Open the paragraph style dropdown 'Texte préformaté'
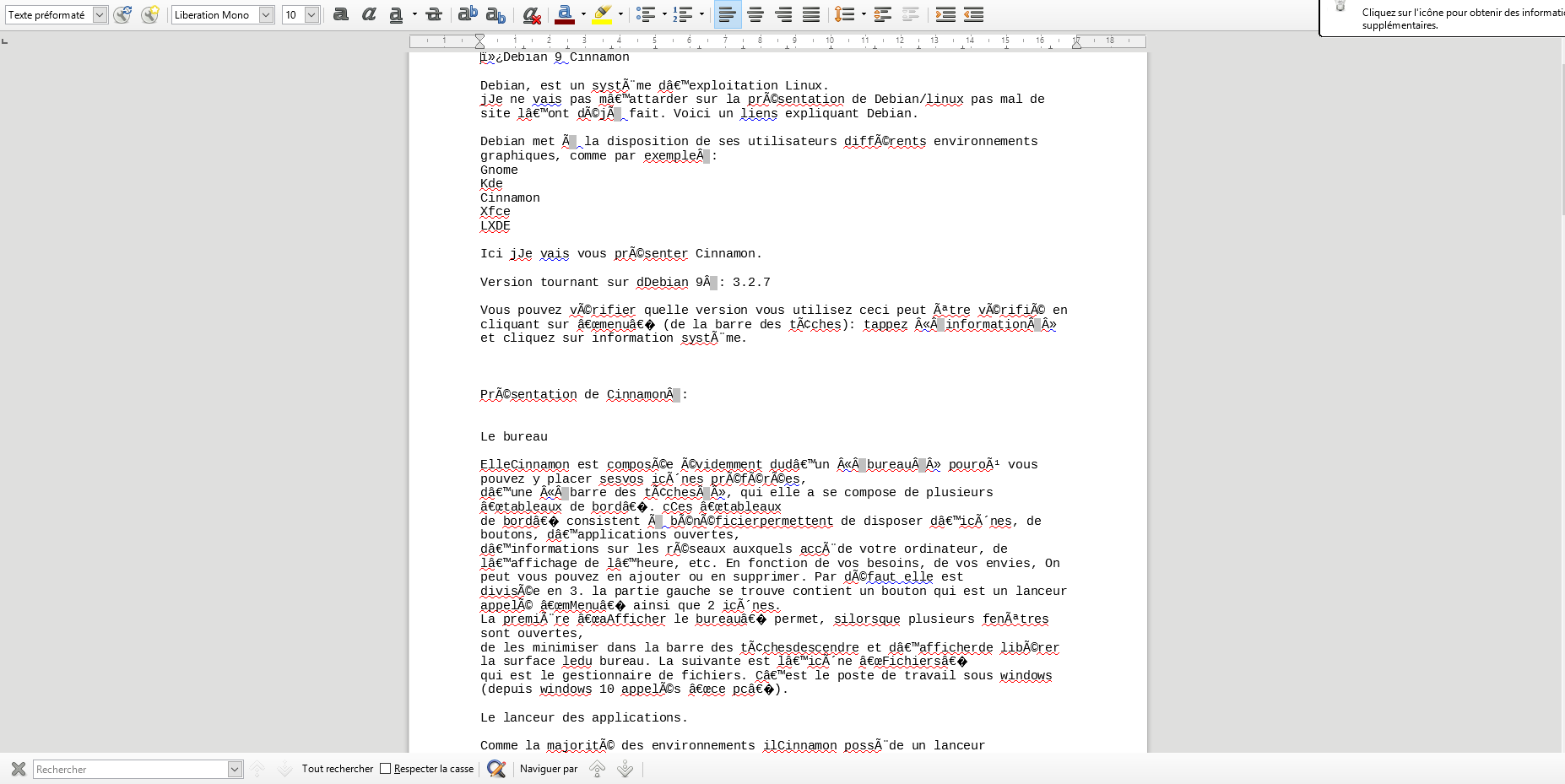1565x784 pixels. [100, 14]
